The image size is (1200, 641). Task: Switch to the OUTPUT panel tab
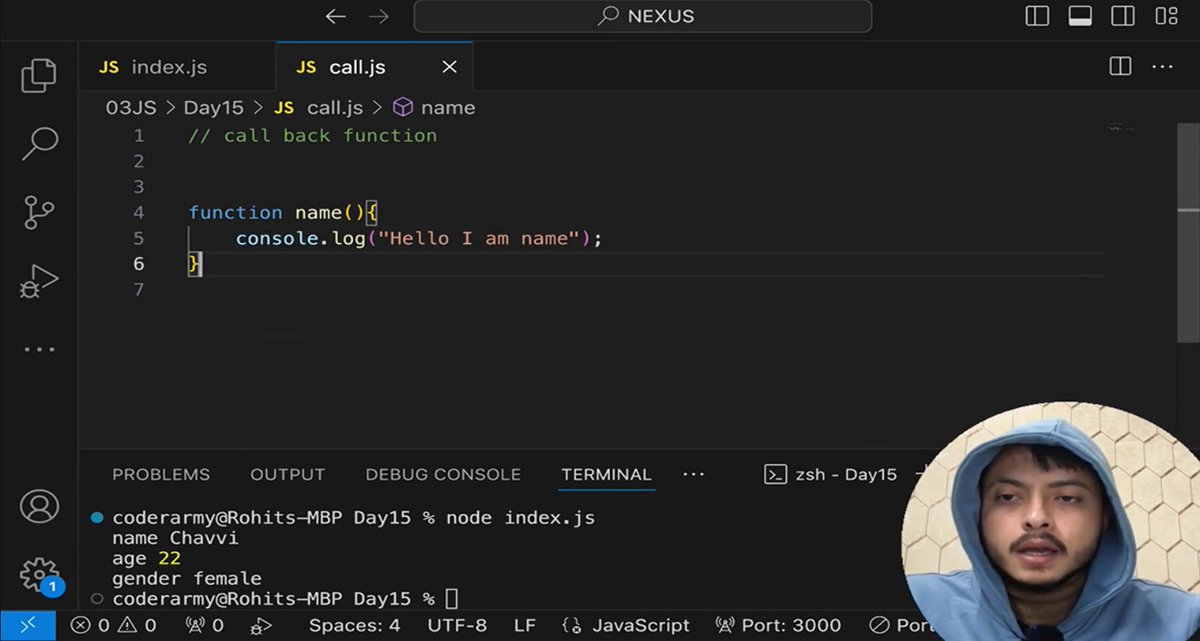click(x=287, y=475)
